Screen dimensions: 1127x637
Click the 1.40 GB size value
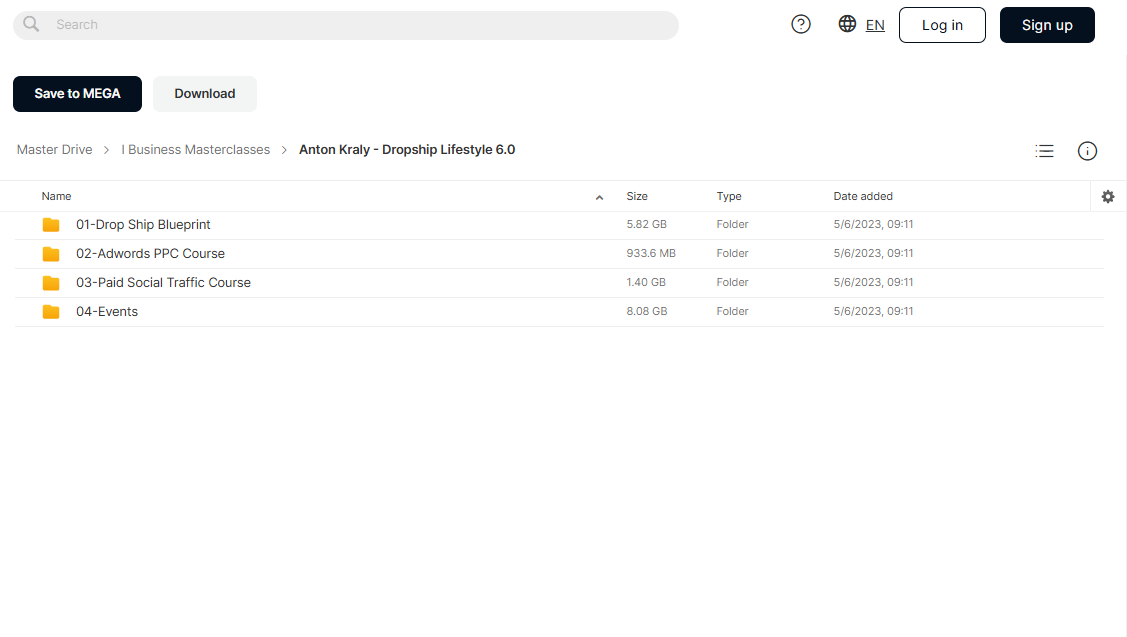point(645,283)
